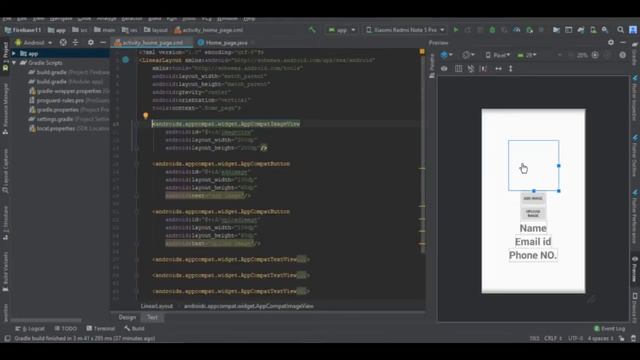
Task: Start debugging with the green bug icon
Action: tap(492, 30)
